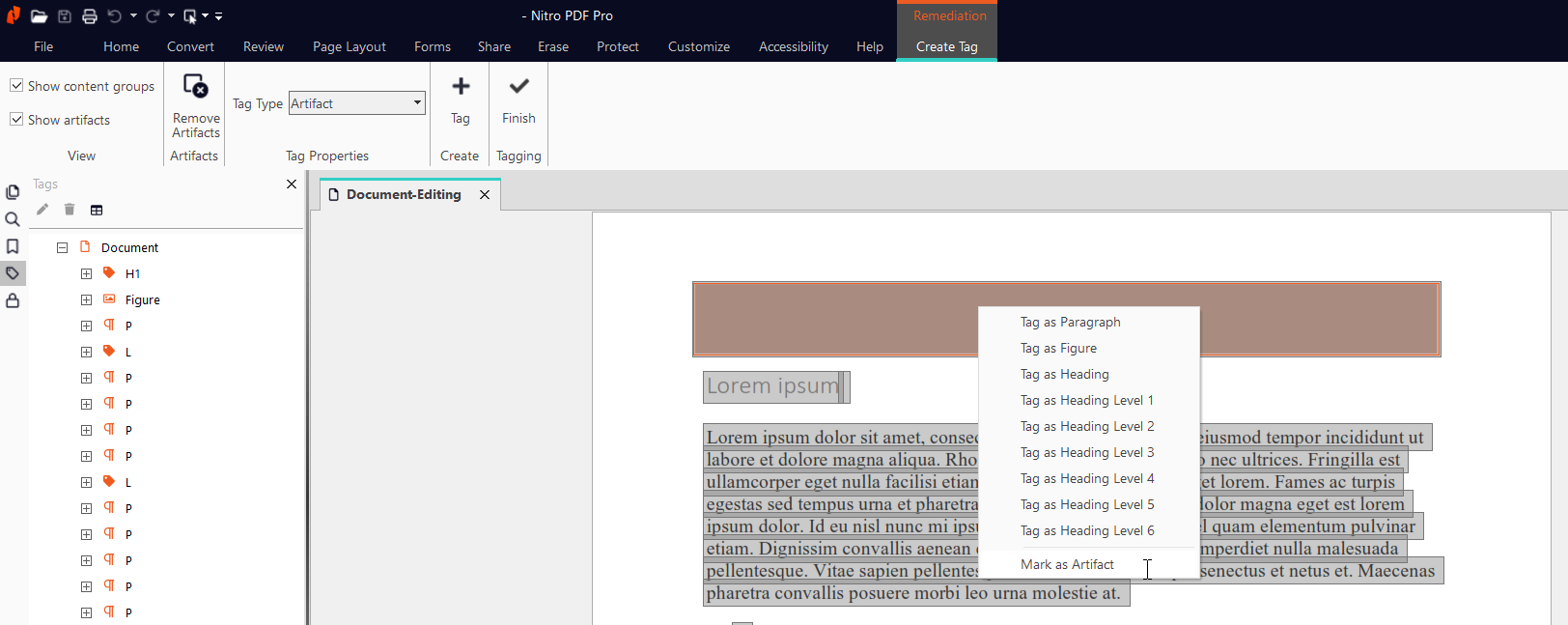Open the Bookmarks sidebar panel icon
1568x625 pixels.
pyautogui.click(x=13, y=246)
